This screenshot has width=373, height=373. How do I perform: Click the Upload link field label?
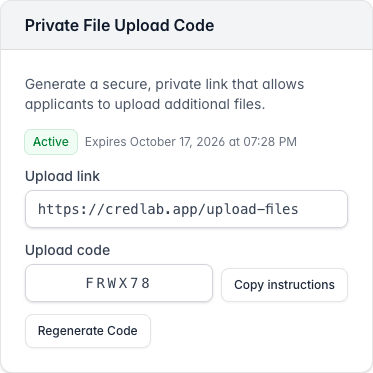pos(62,176)
